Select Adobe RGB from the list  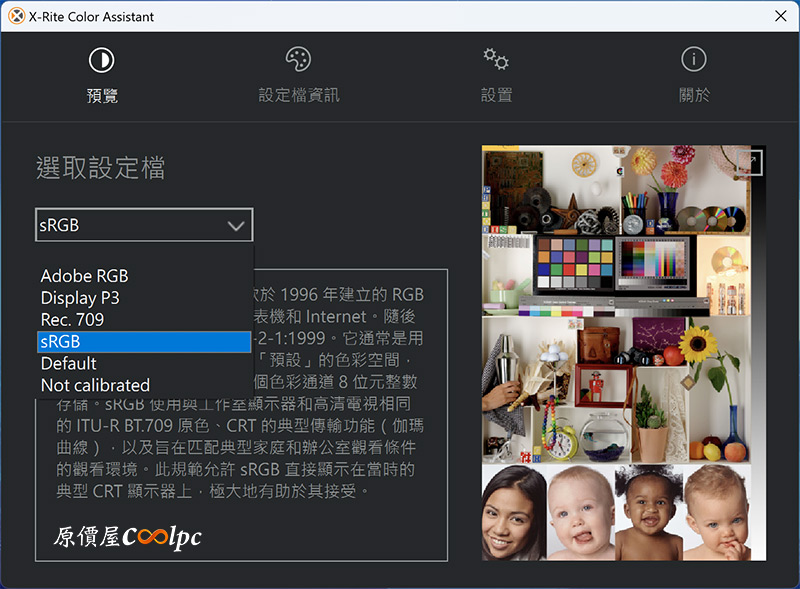pos(144,276)
